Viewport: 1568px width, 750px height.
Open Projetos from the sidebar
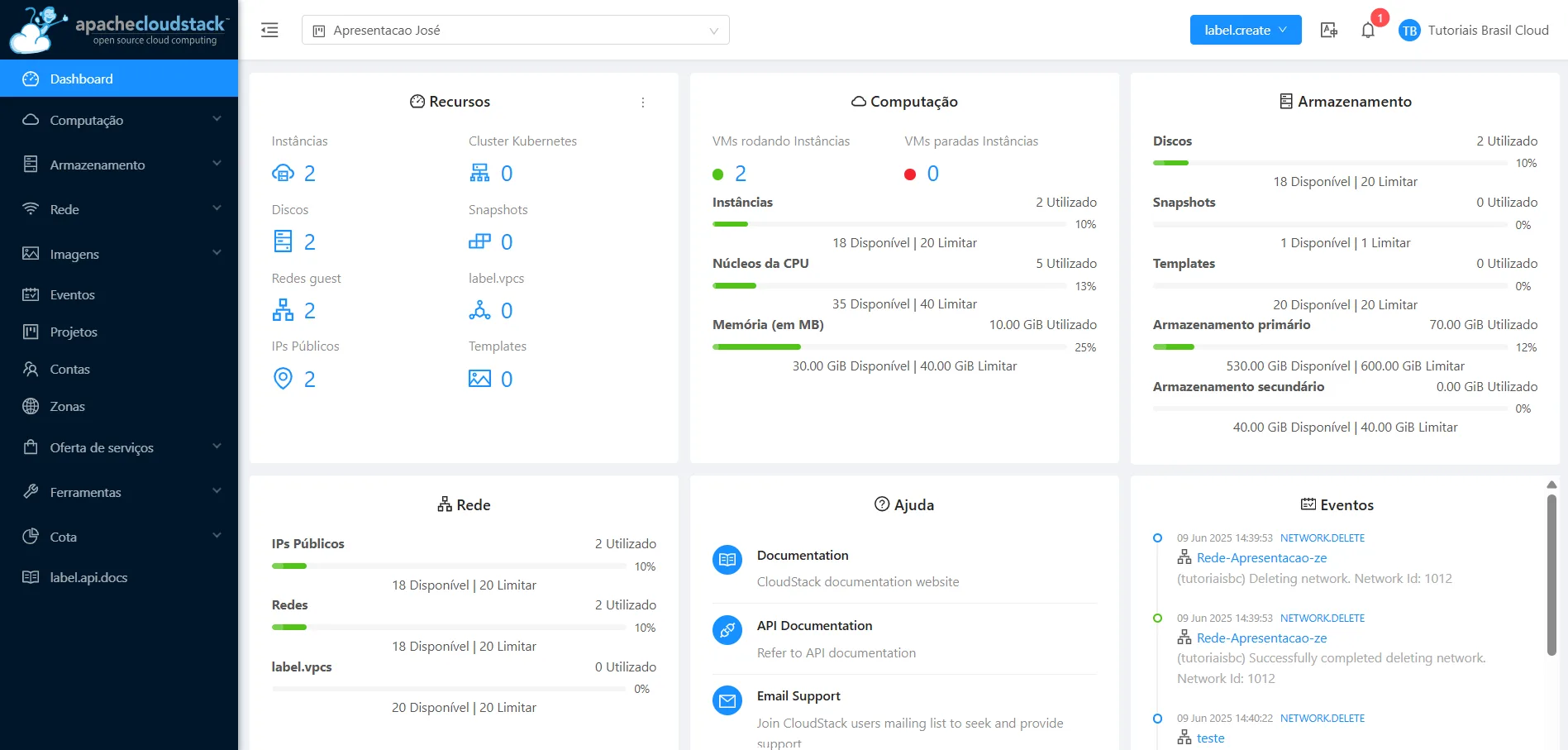119,332
